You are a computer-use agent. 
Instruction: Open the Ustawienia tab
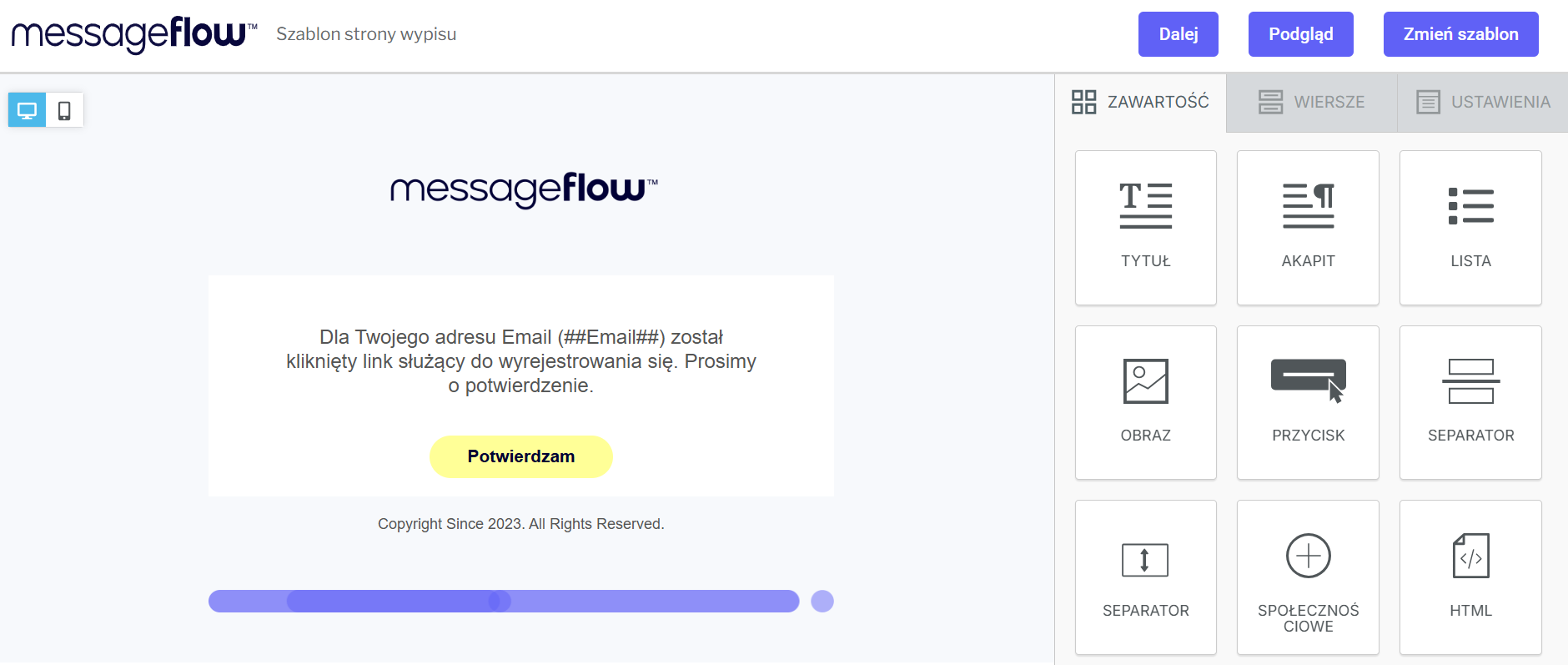pyautogui.click(x=1483, y=102)
